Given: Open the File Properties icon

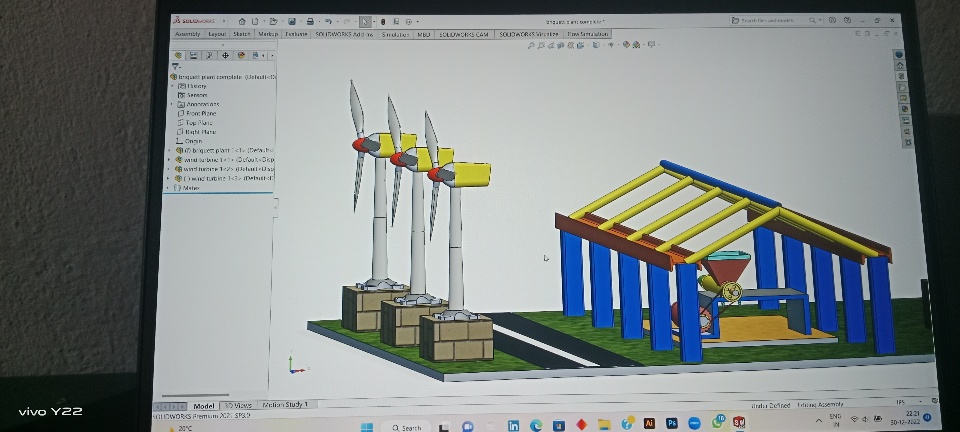Looking at the screenshot, I should 396,21.
